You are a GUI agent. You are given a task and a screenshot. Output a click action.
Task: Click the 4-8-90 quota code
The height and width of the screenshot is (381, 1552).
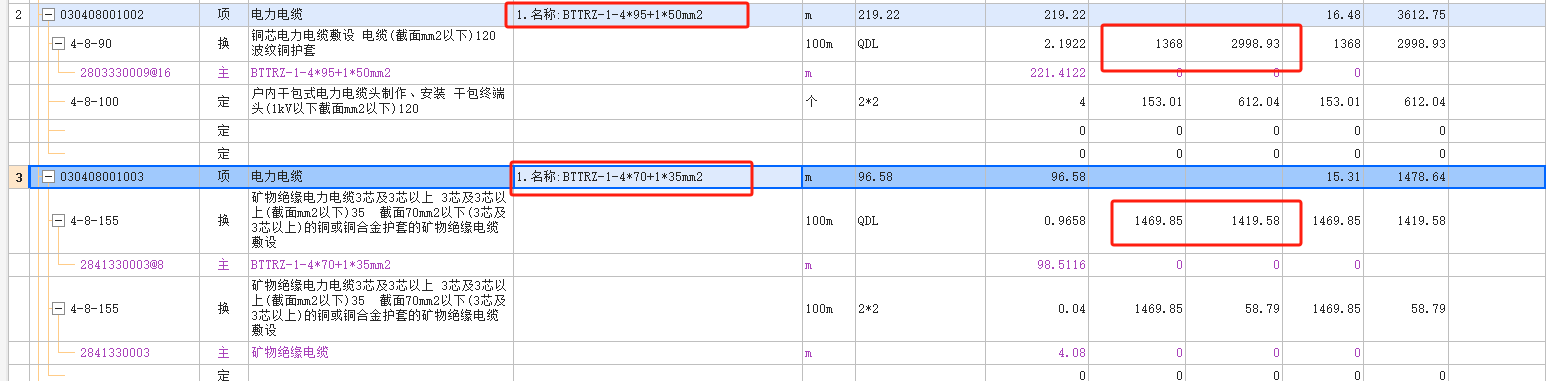coord(91,44)
